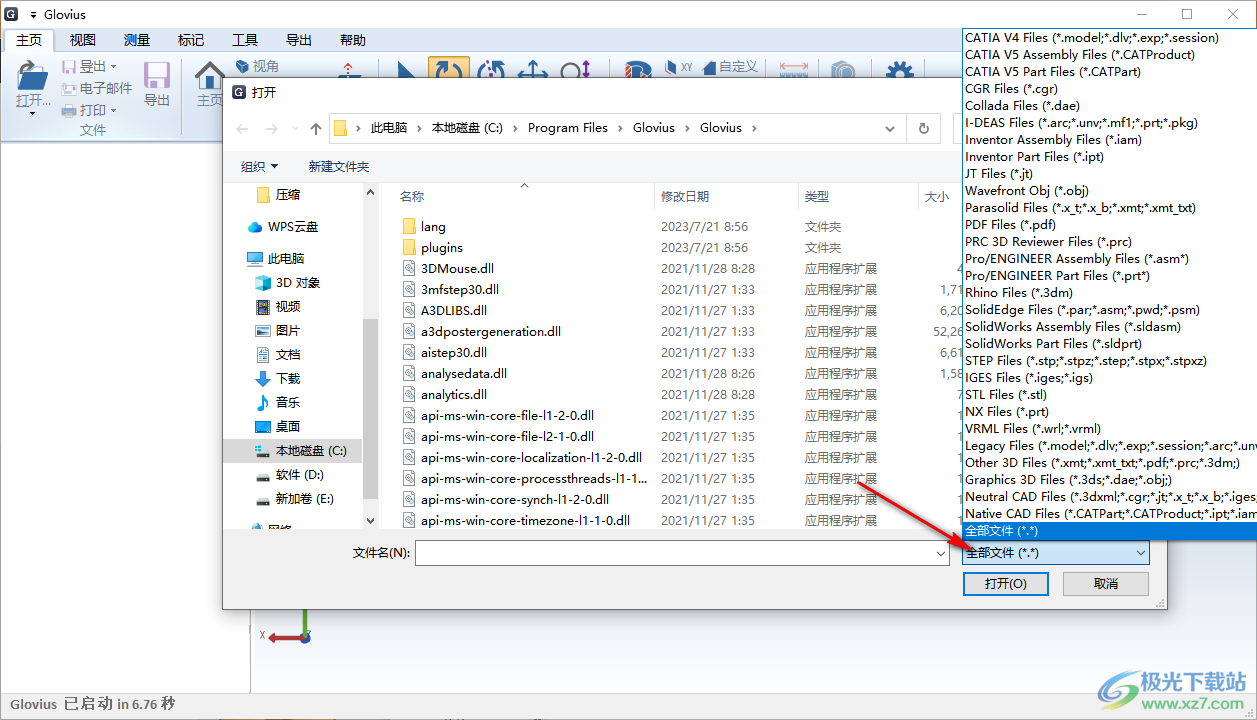Open 下载 downloads in navigation pane
The height and width of the screenshot is (720, 1257).
[x=277, y=379]
